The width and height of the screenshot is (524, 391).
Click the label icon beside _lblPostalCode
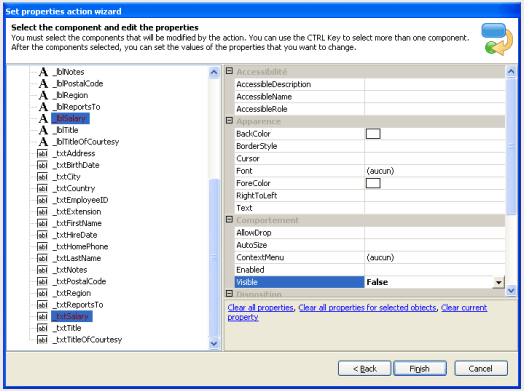coord(43,84)
